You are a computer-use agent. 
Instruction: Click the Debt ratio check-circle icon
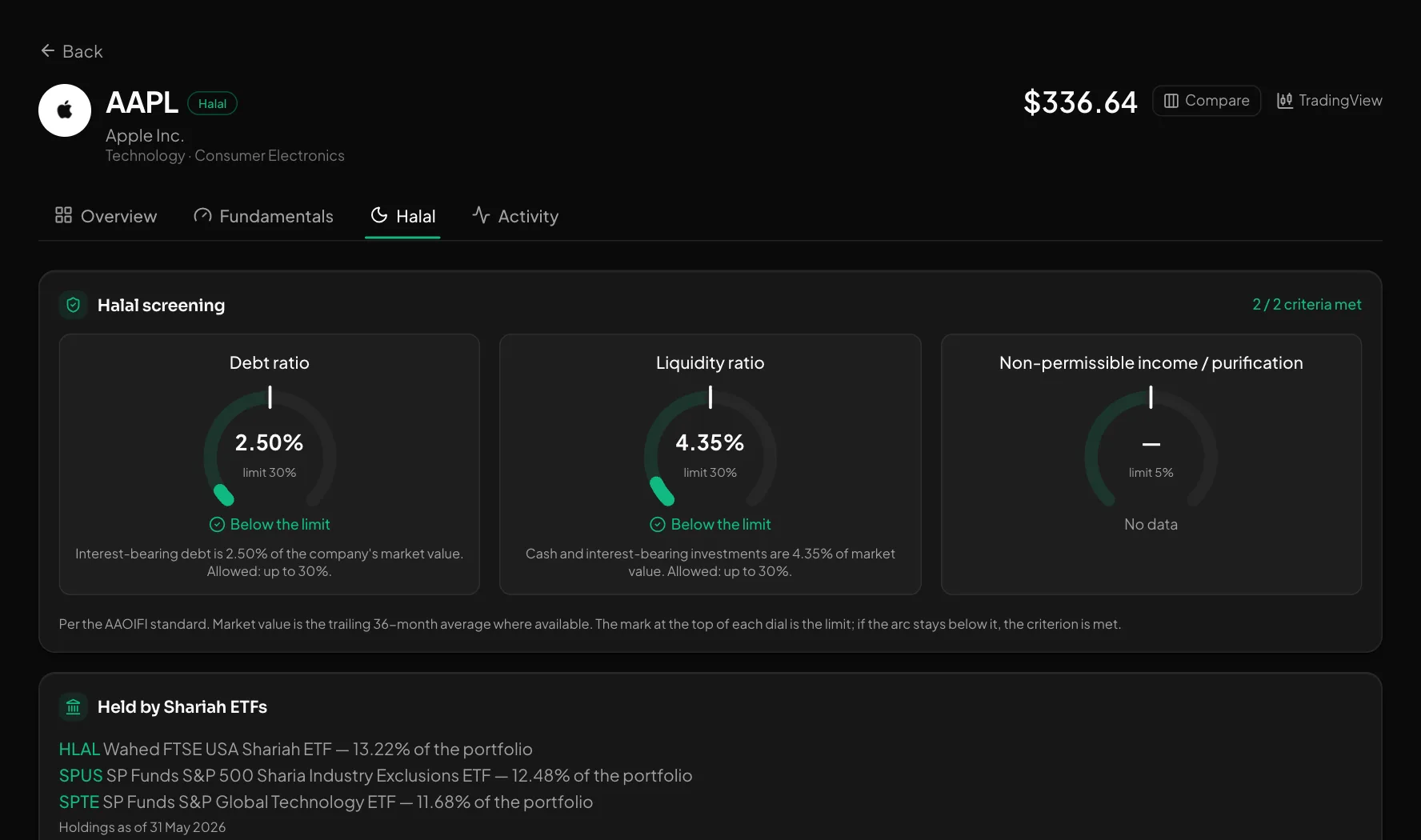217,525
